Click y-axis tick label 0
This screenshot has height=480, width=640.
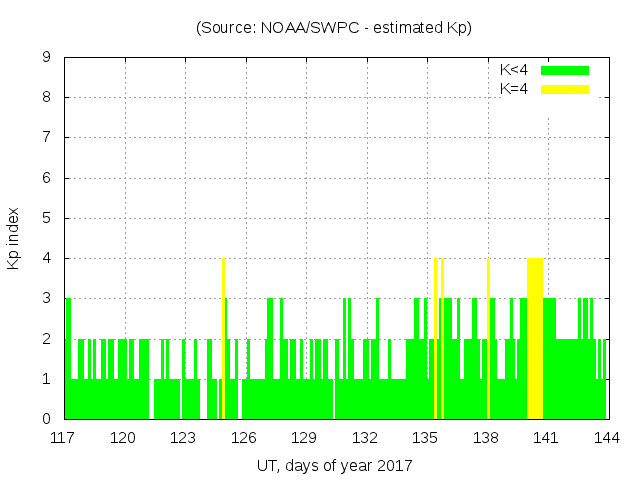pos(46,419)
